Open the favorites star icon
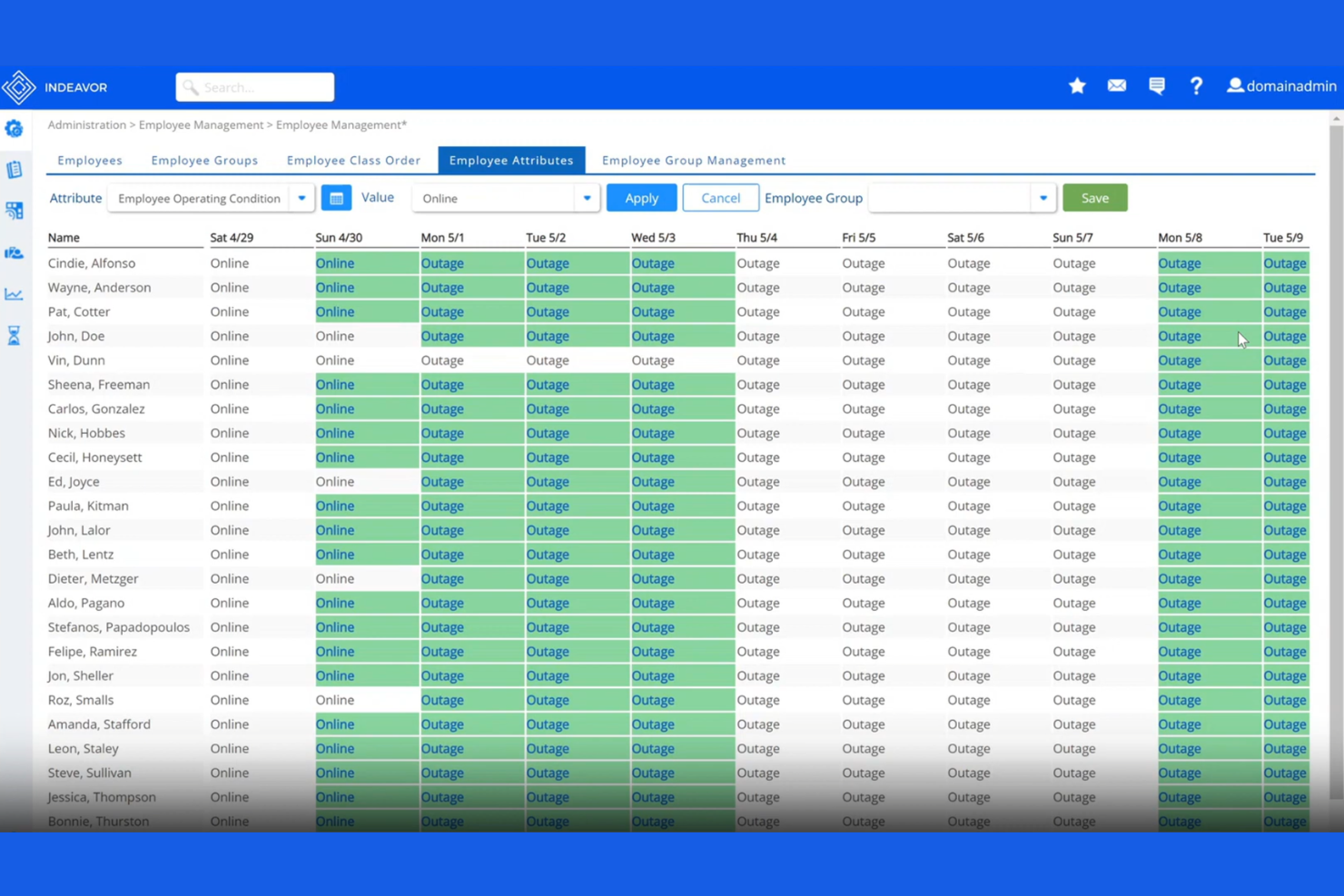This screenshot has height=896, width=1344. [1076, 86]
